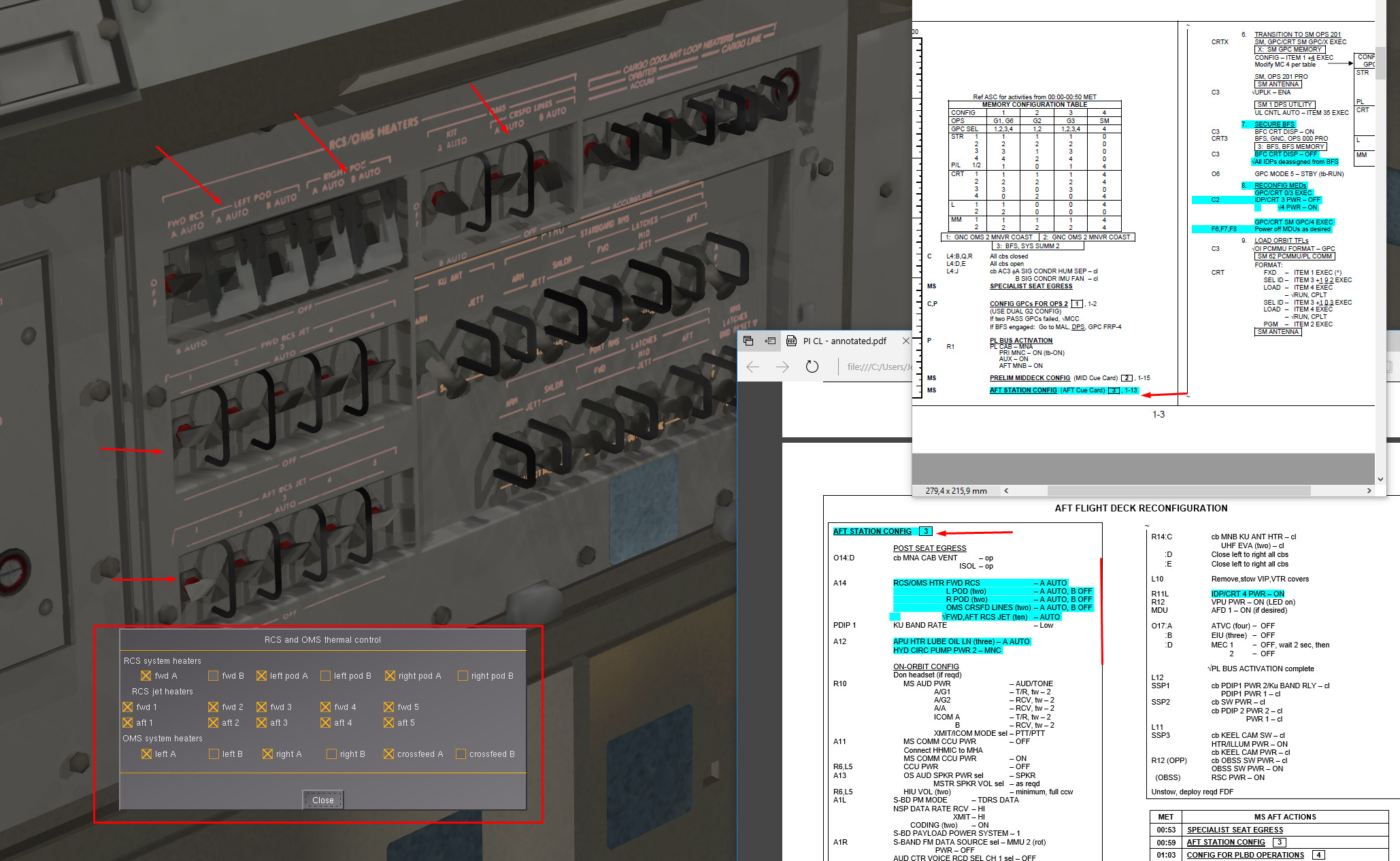The height and width of the screenshot is (861, 1400).
Task: Close the PI CL - annotated.pdf tab
Action: click(x=905, y=341)
